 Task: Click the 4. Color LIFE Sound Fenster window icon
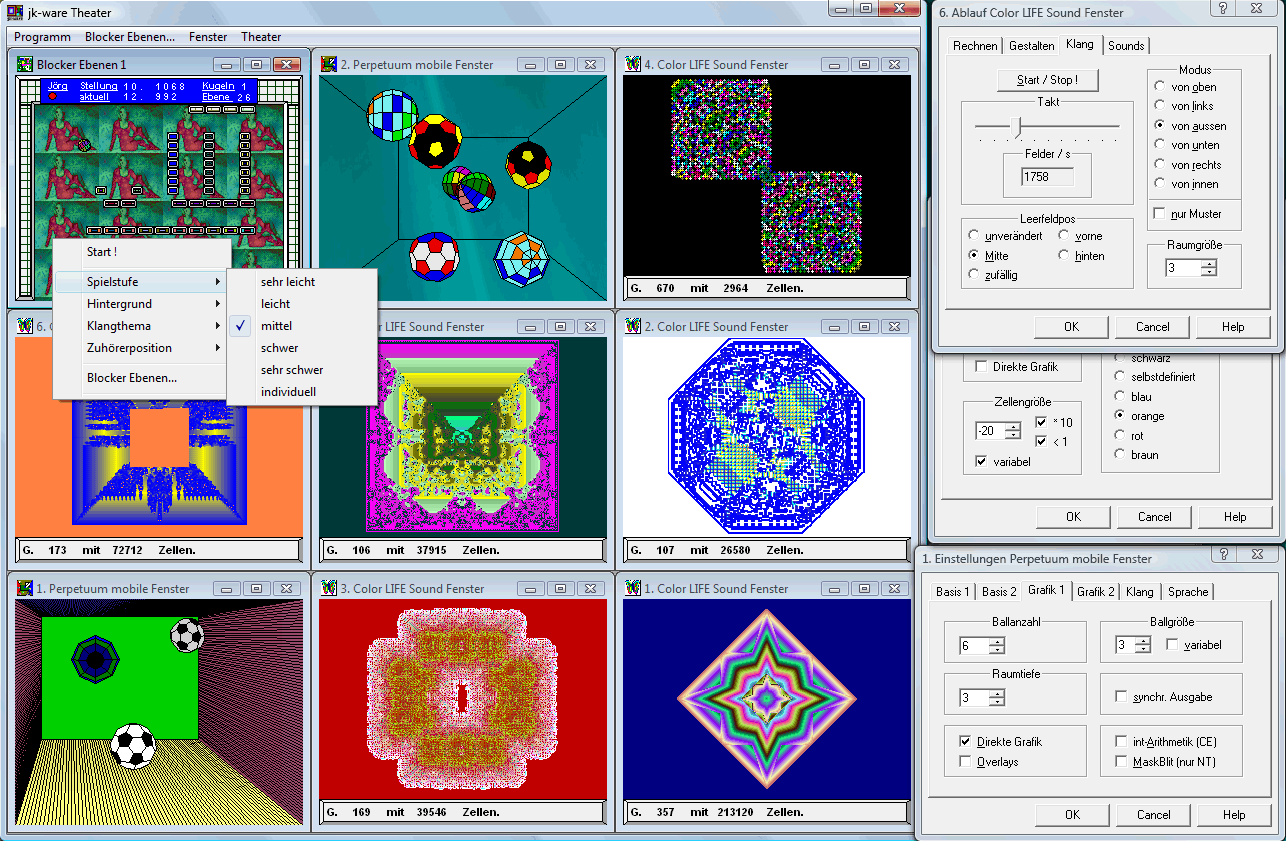632,64
